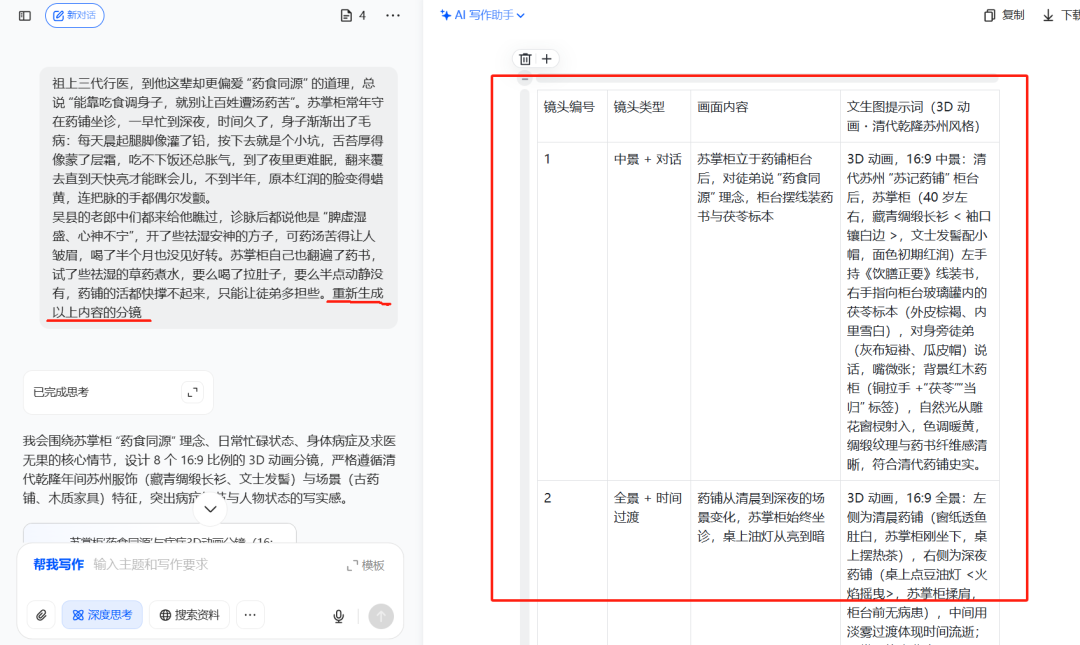Toggle 搜索资料 web search option

tap(189, 615)
